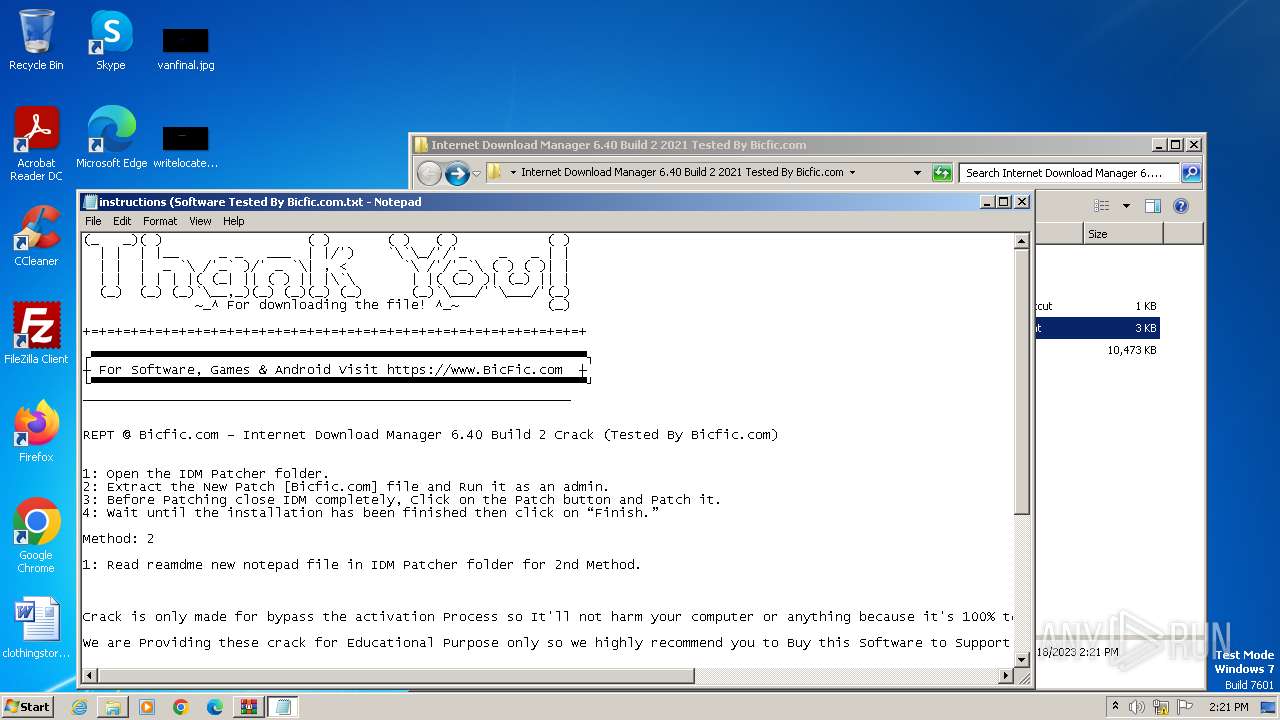
Task: Click the '1: Open the IDM Patcher folder.' line
Action: pos(205,473)
